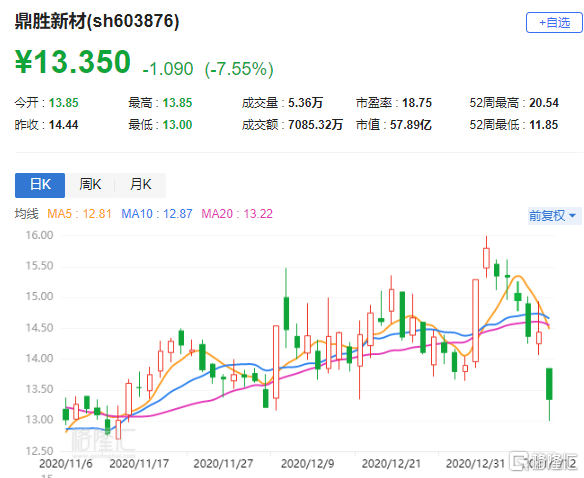Switch to the 月K monthly chart tab
Screen dimensions: 584x478
tap(140, 185)
